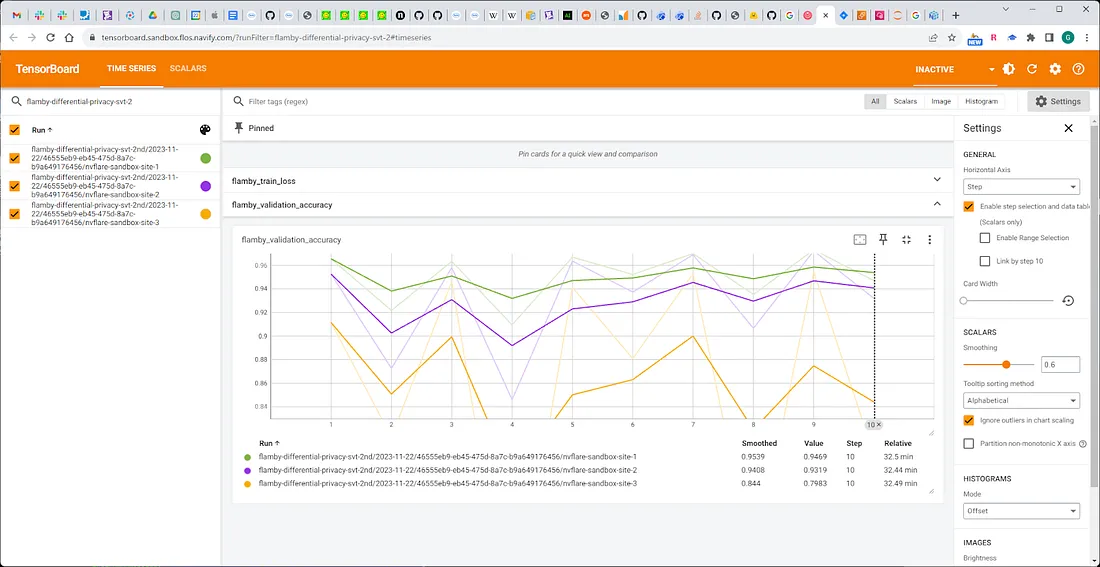Screen dimensions: 1100x567
Task: Open the run color palette icon
Action: (205, 130)
